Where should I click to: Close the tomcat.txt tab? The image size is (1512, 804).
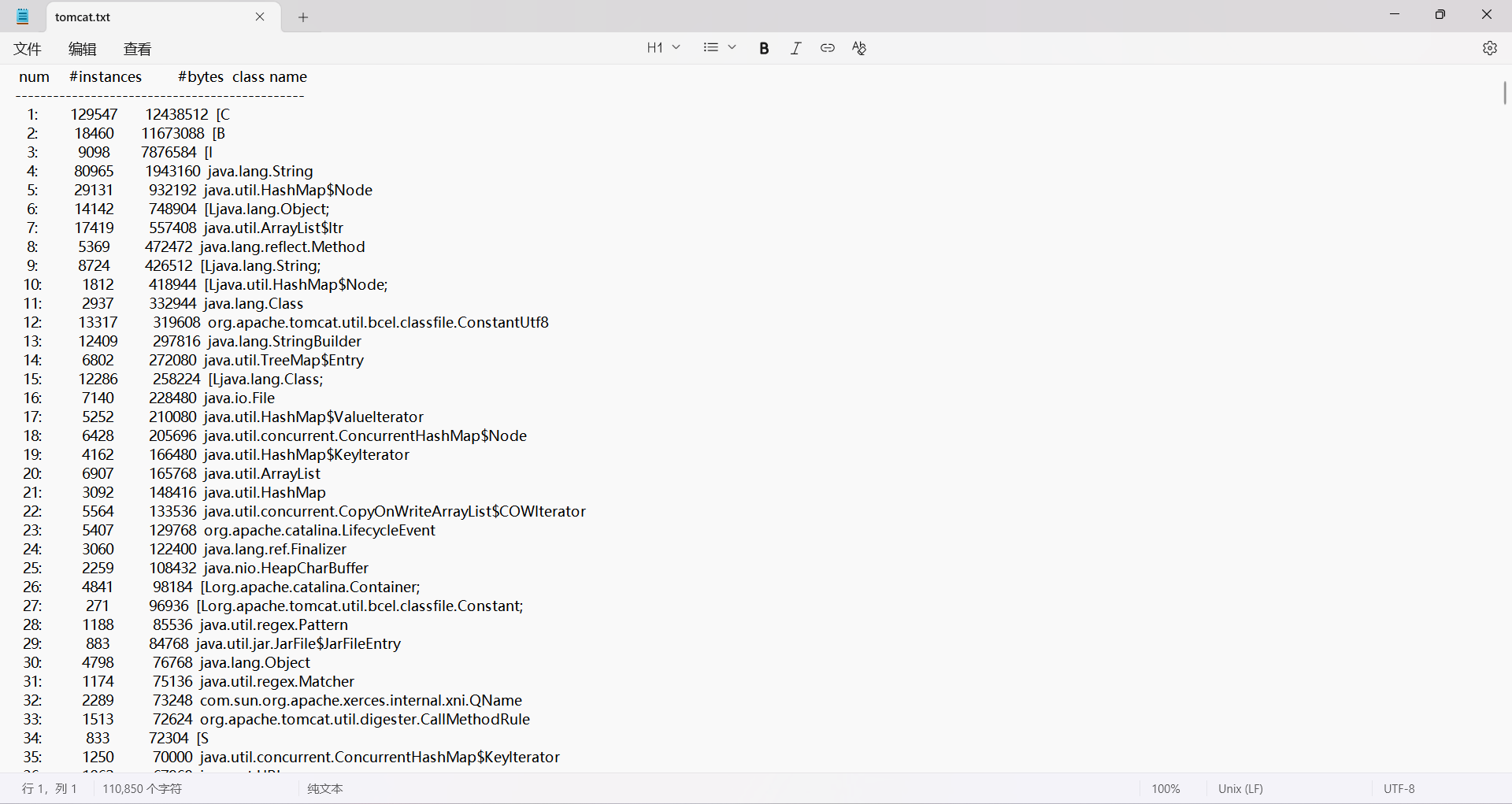(260, 17)
